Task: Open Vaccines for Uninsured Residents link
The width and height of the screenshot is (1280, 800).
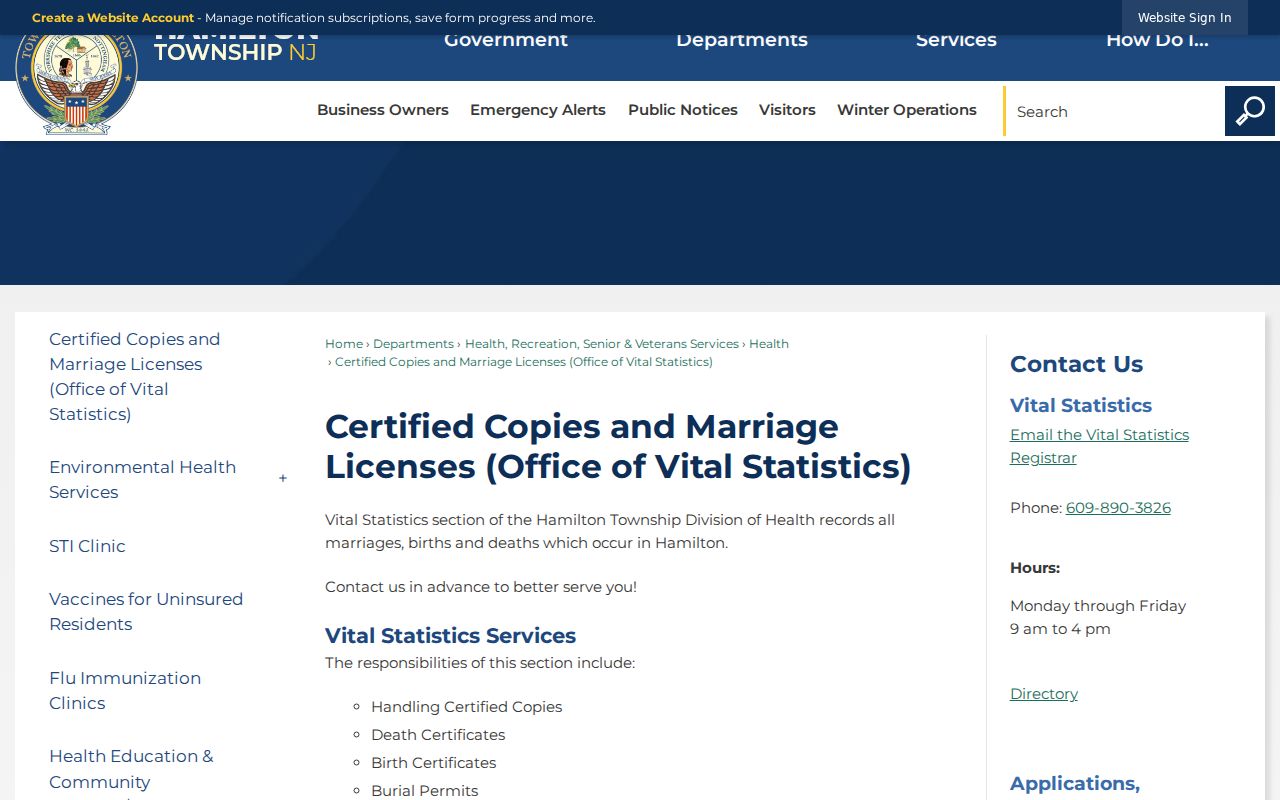Action: click(146, 611)
